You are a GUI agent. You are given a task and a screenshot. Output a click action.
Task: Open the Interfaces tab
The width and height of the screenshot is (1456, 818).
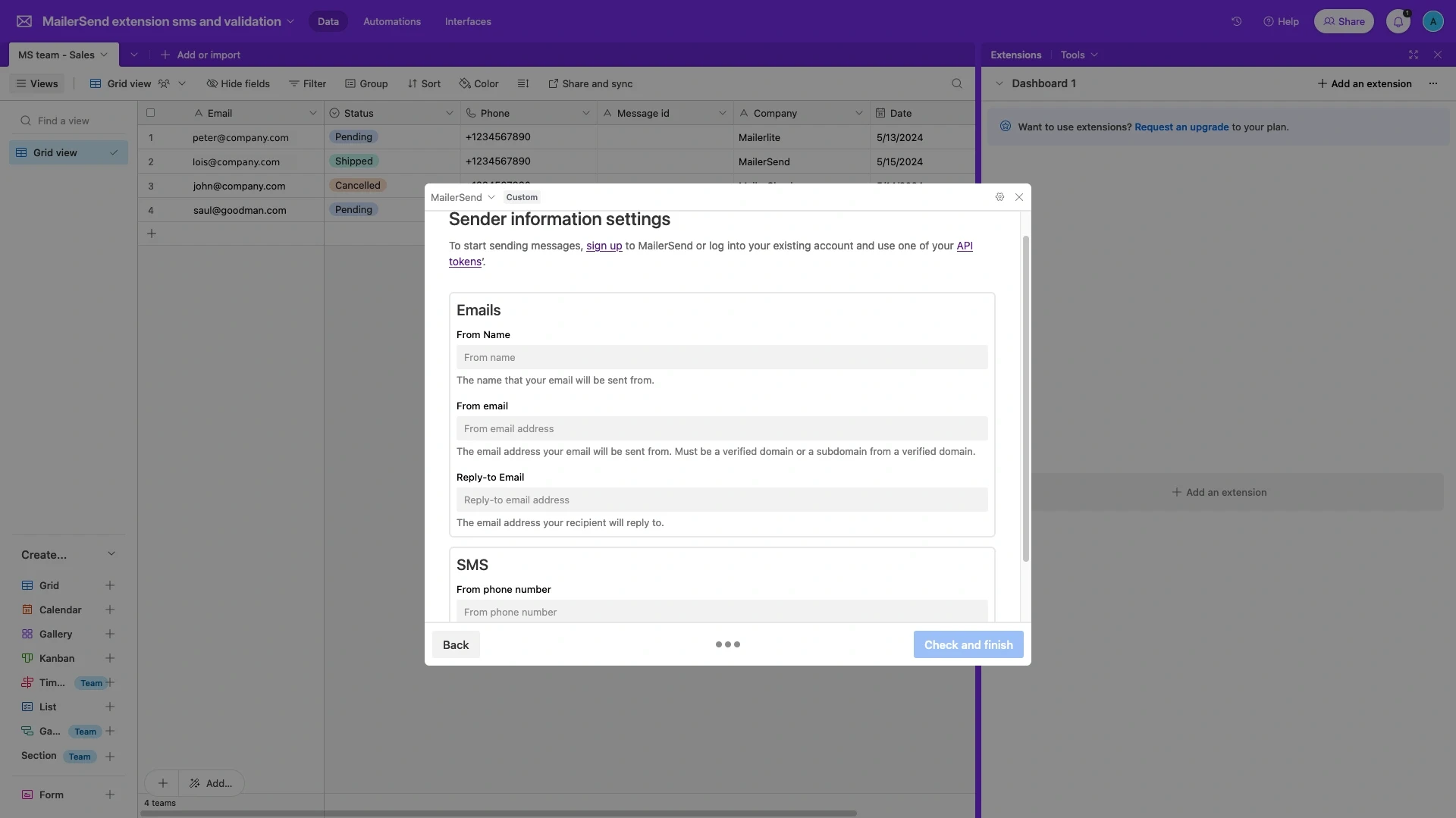pos(468,21)
